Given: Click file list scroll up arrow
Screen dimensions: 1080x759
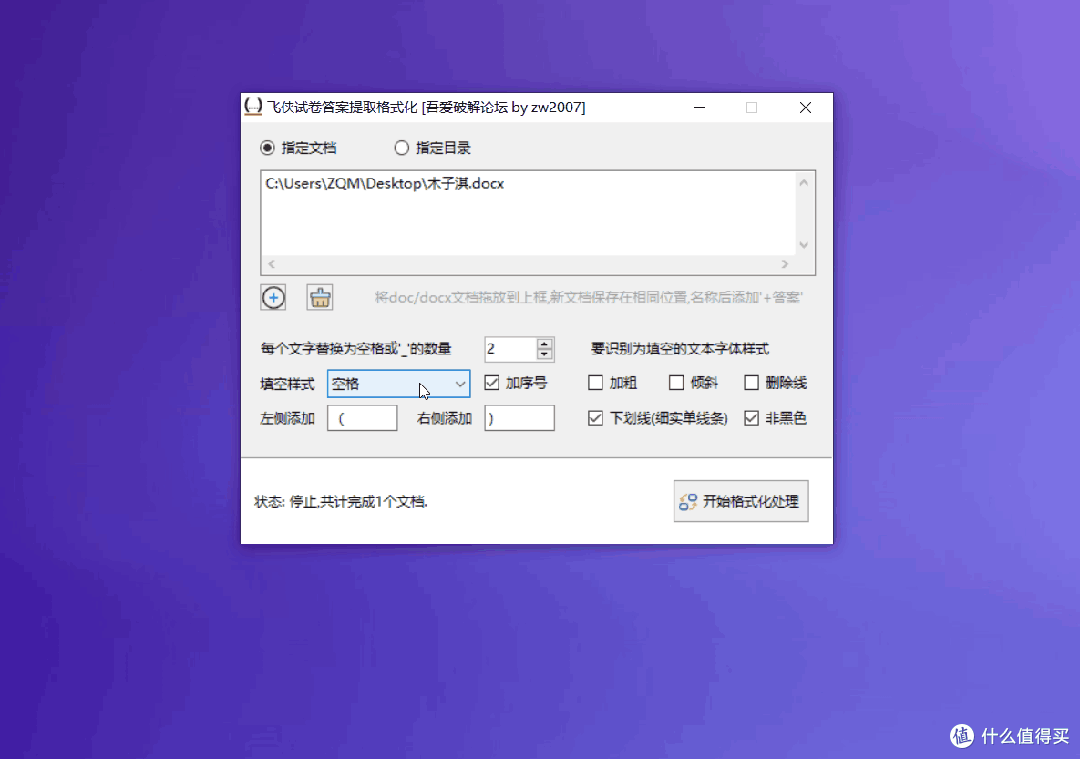Looking at the screenshot, I should 804,183.
